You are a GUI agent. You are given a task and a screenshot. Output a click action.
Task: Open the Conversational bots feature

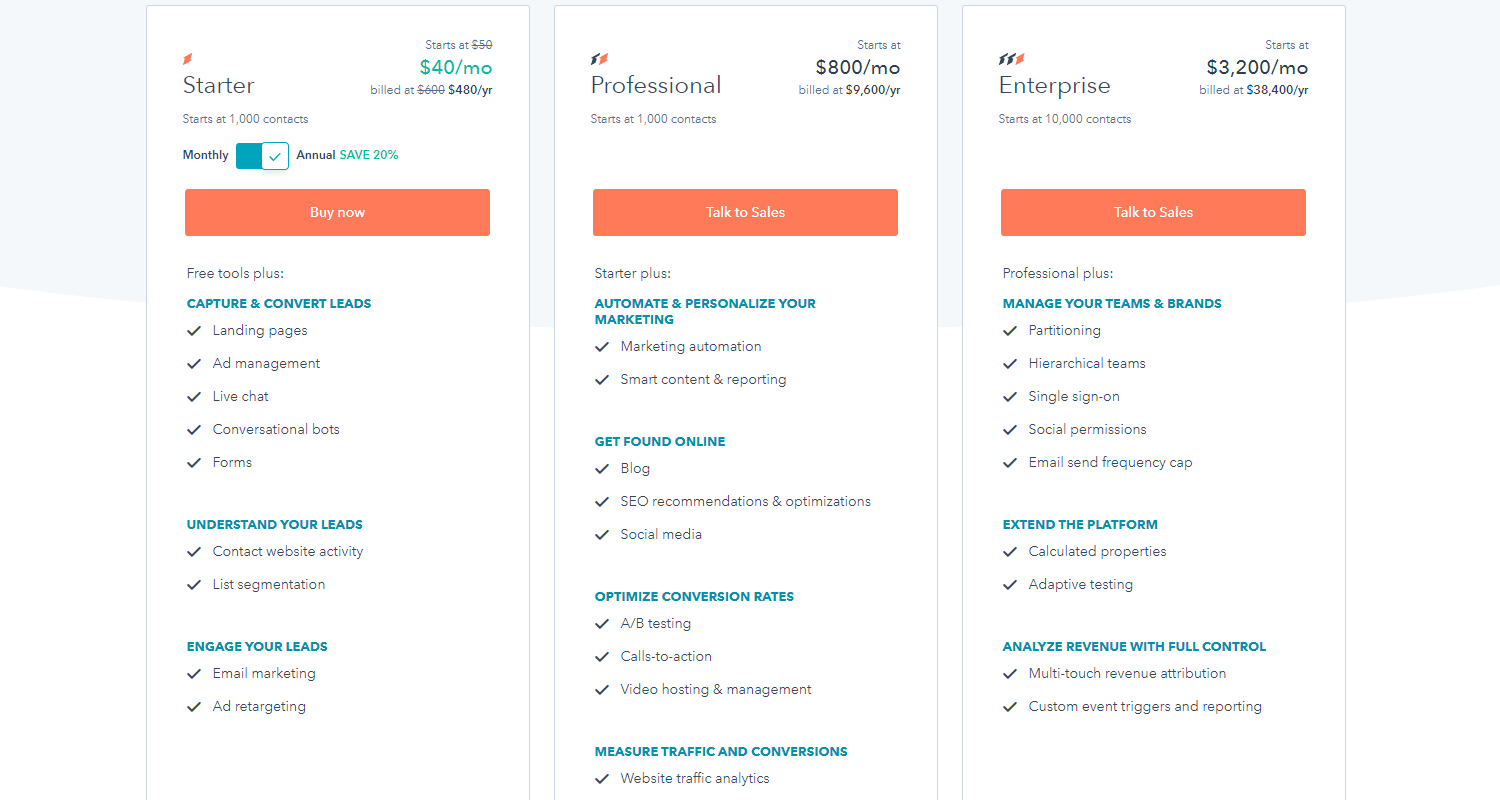coord(276,429)
